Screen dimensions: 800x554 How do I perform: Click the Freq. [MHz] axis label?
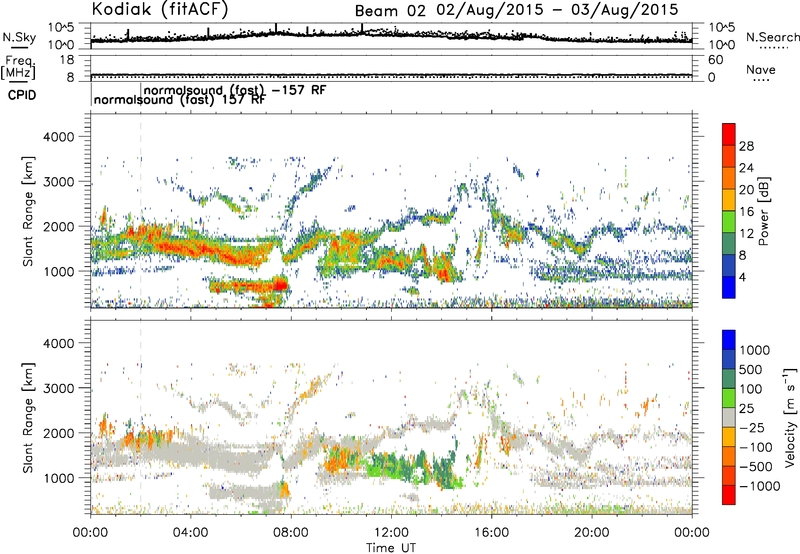pyautogui.click(x=18, y=68)
